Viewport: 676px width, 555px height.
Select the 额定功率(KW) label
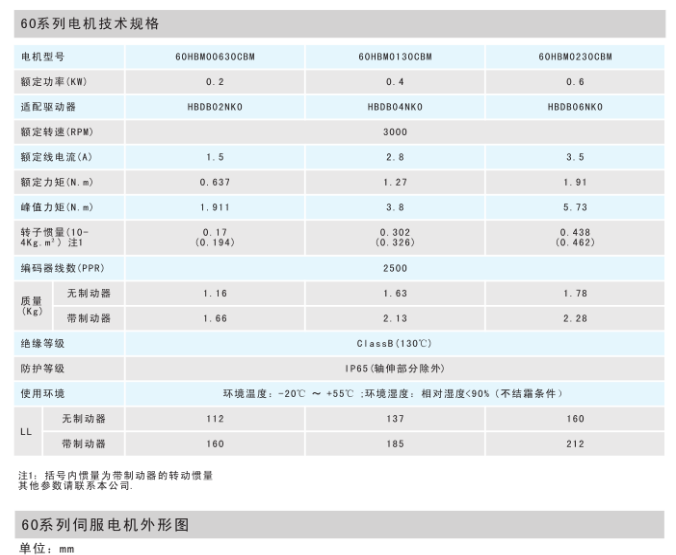pyautogui.click(x=54, y=82)
